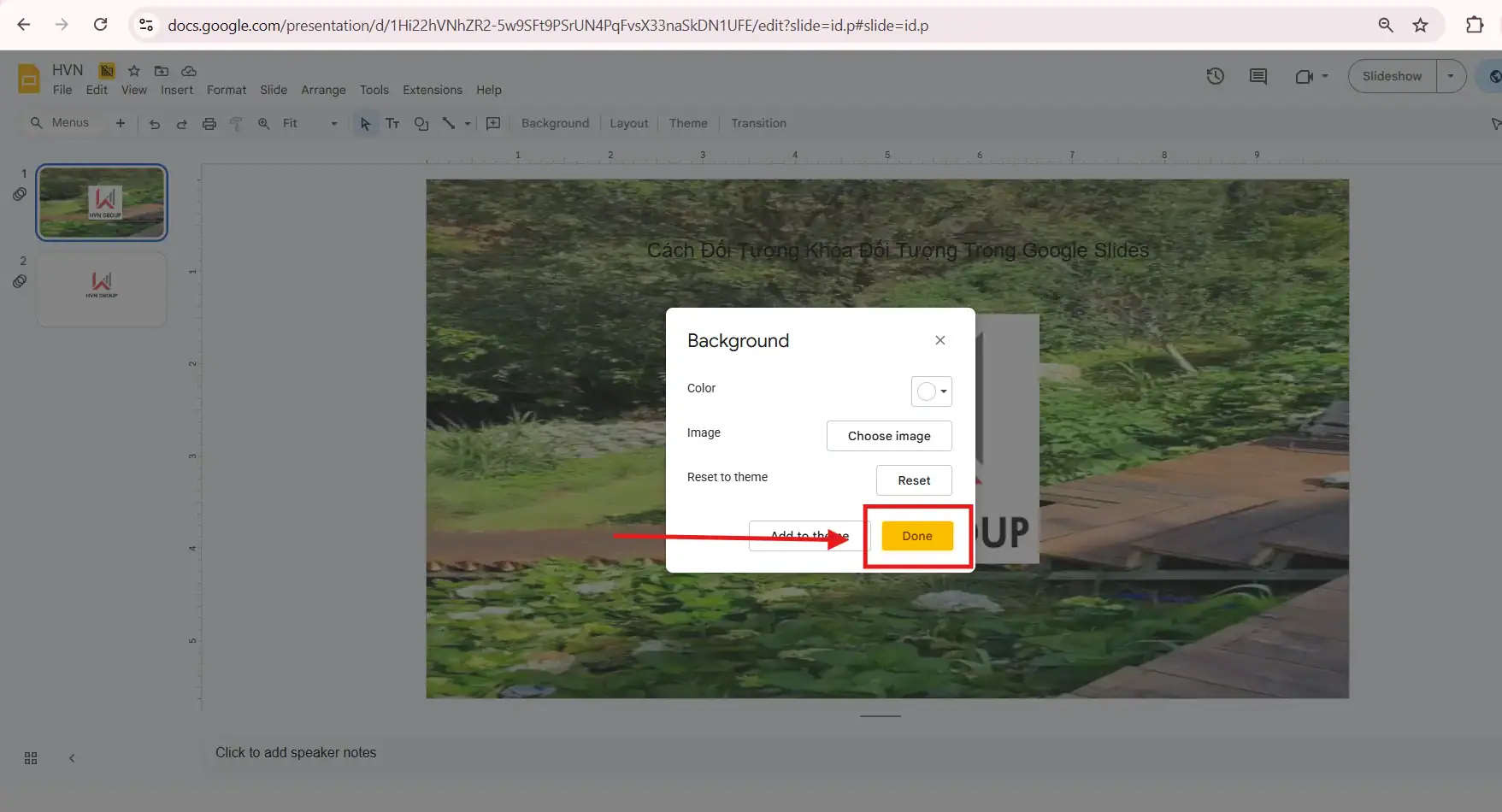Click the yellow Done button
Viewport: 1502px width, 812px height.
tap(917, 536)
